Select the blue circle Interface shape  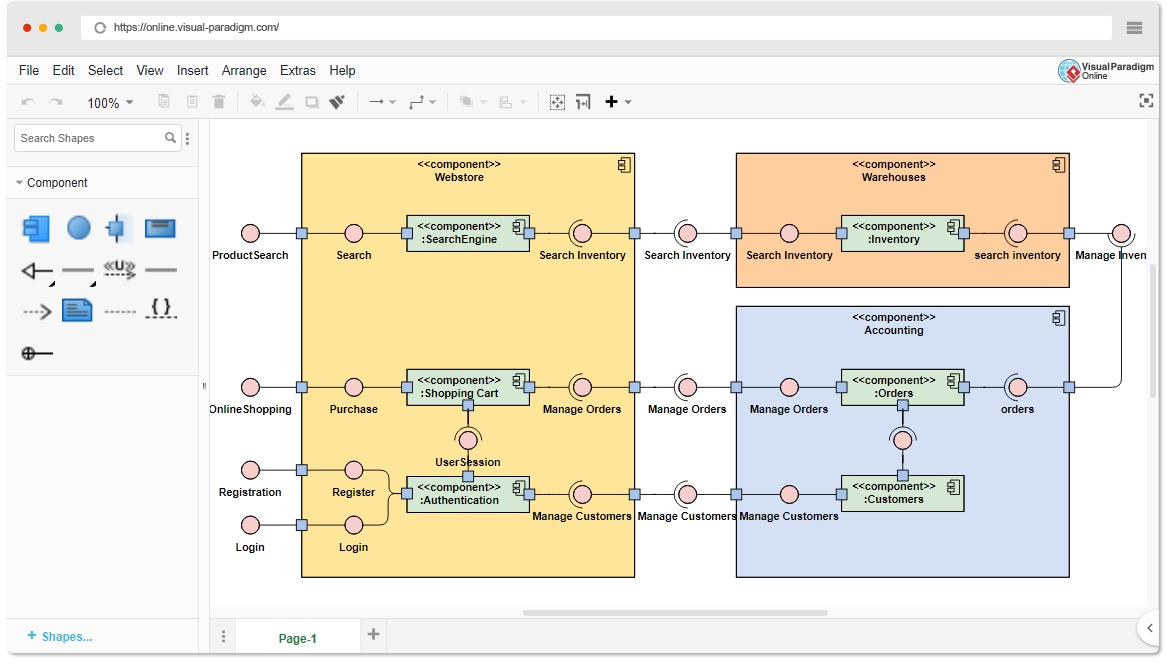79,229
